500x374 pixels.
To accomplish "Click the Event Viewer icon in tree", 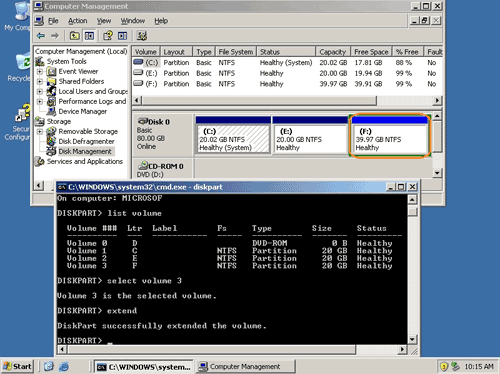I will (52, 71).
